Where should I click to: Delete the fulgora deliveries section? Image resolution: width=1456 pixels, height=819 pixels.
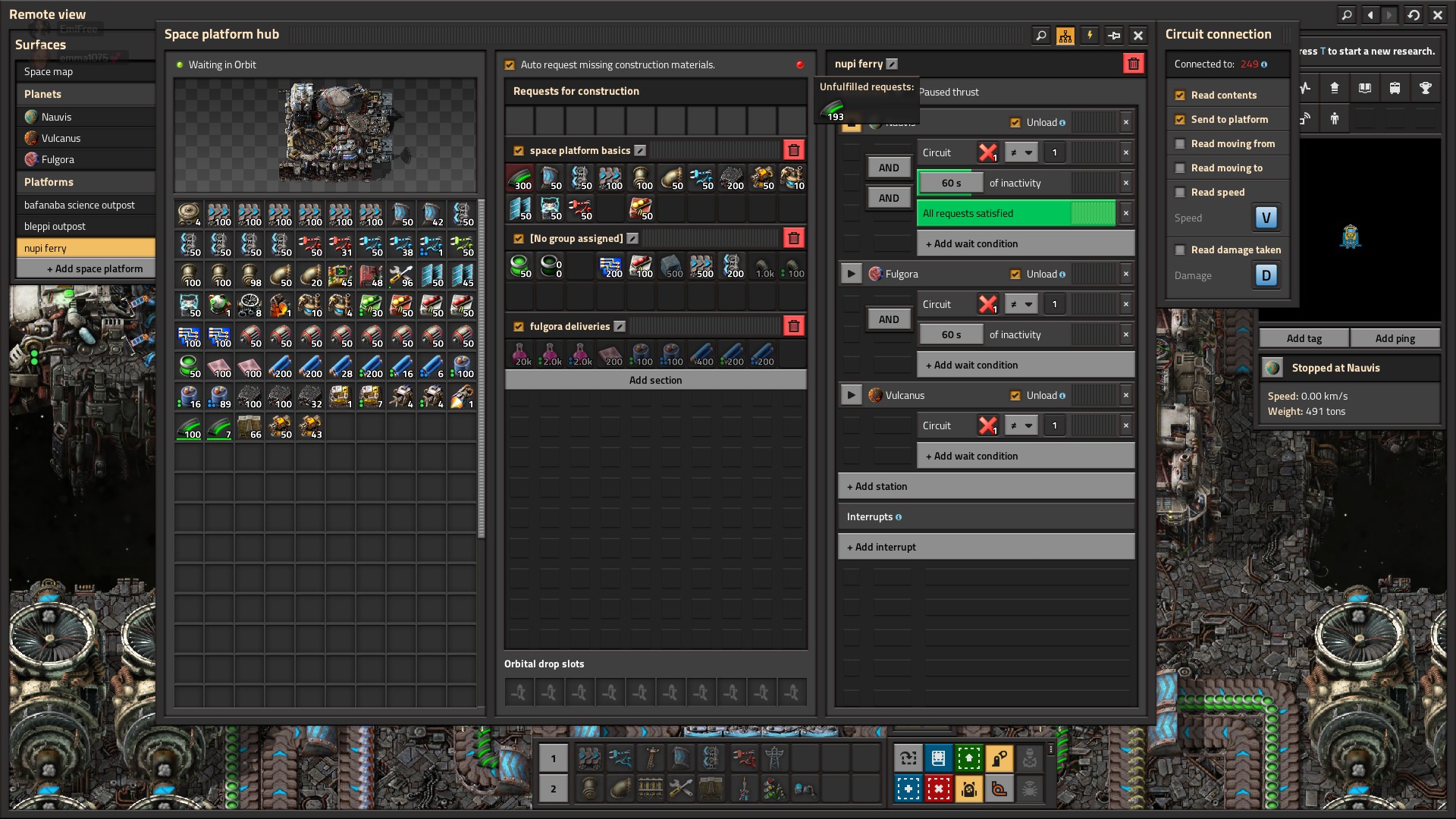point(794,326)
